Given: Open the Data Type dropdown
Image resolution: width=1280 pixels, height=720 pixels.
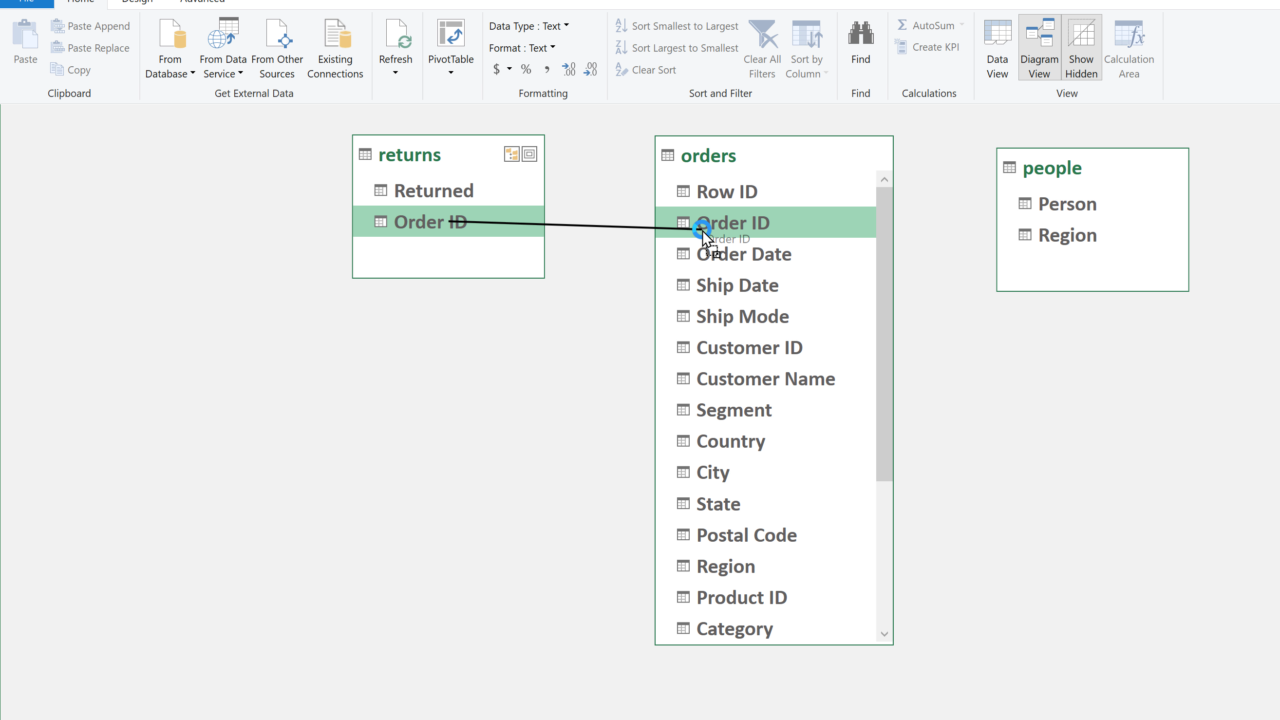Looking at the screenshot, I should (x=529, y=26).
